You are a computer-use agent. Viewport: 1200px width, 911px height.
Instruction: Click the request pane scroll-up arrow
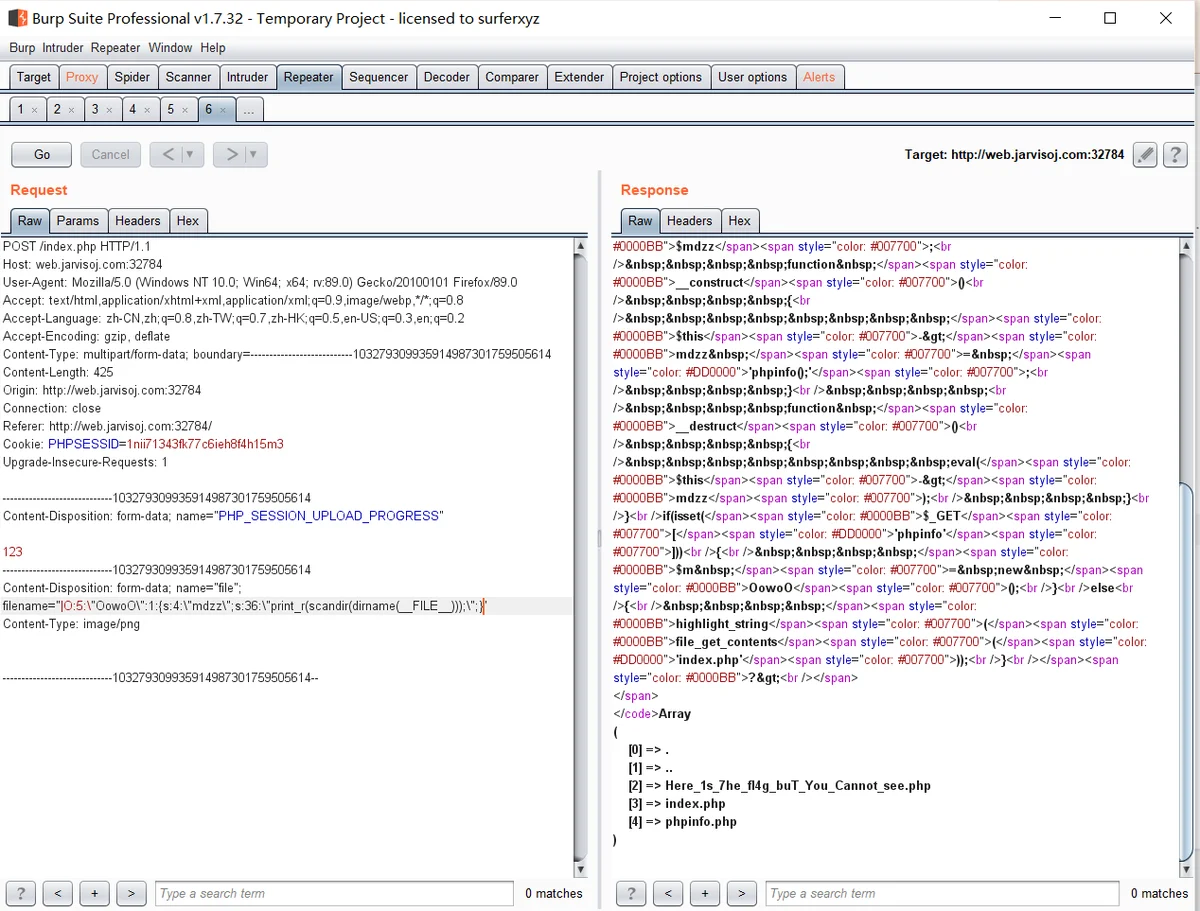581,246
